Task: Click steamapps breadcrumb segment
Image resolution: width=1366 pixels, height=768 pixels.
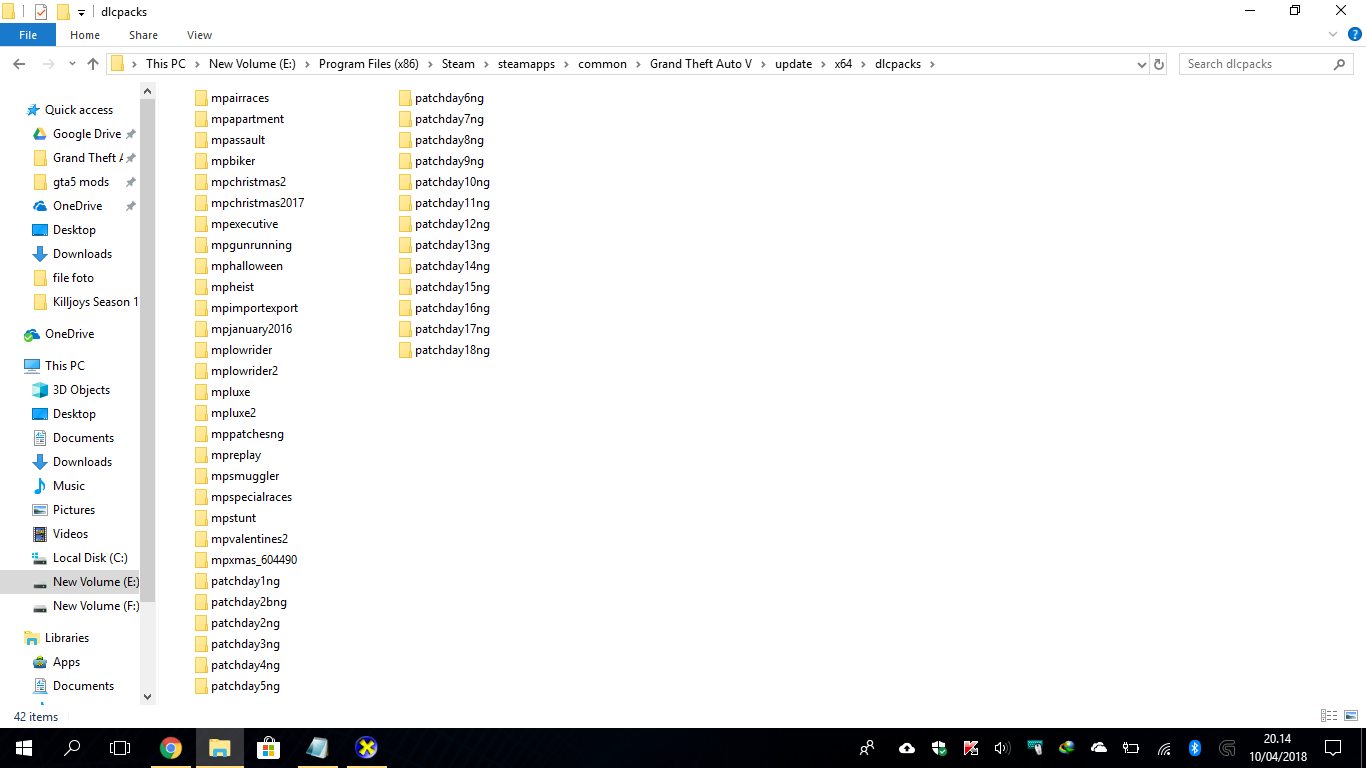Action: [x=526, y=64]
